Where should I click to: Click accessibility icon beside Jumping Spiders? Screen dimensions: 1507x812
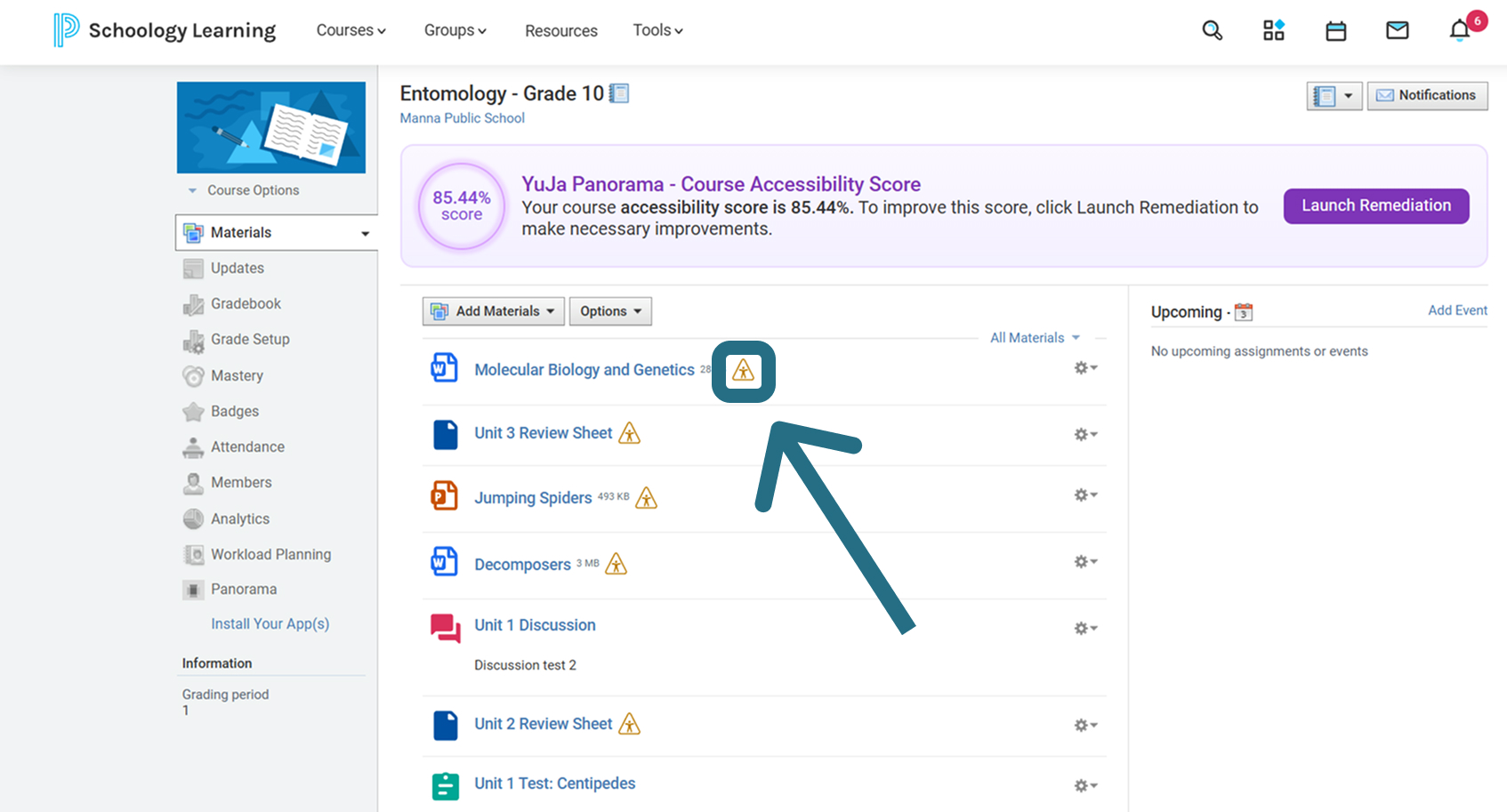(647, 498)
